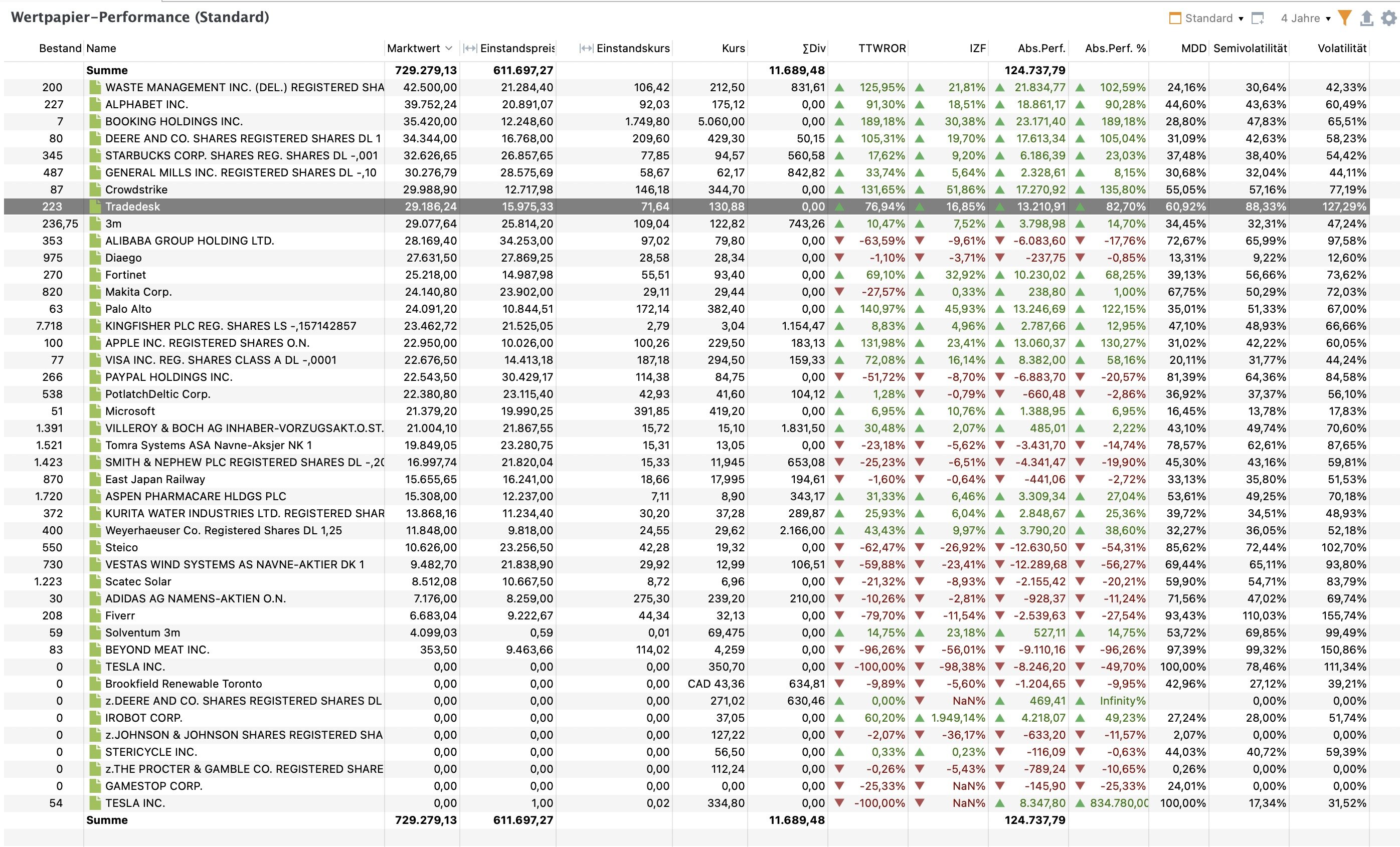
Task: Click the security icon next to Crowdstrike
Action: 95,190
